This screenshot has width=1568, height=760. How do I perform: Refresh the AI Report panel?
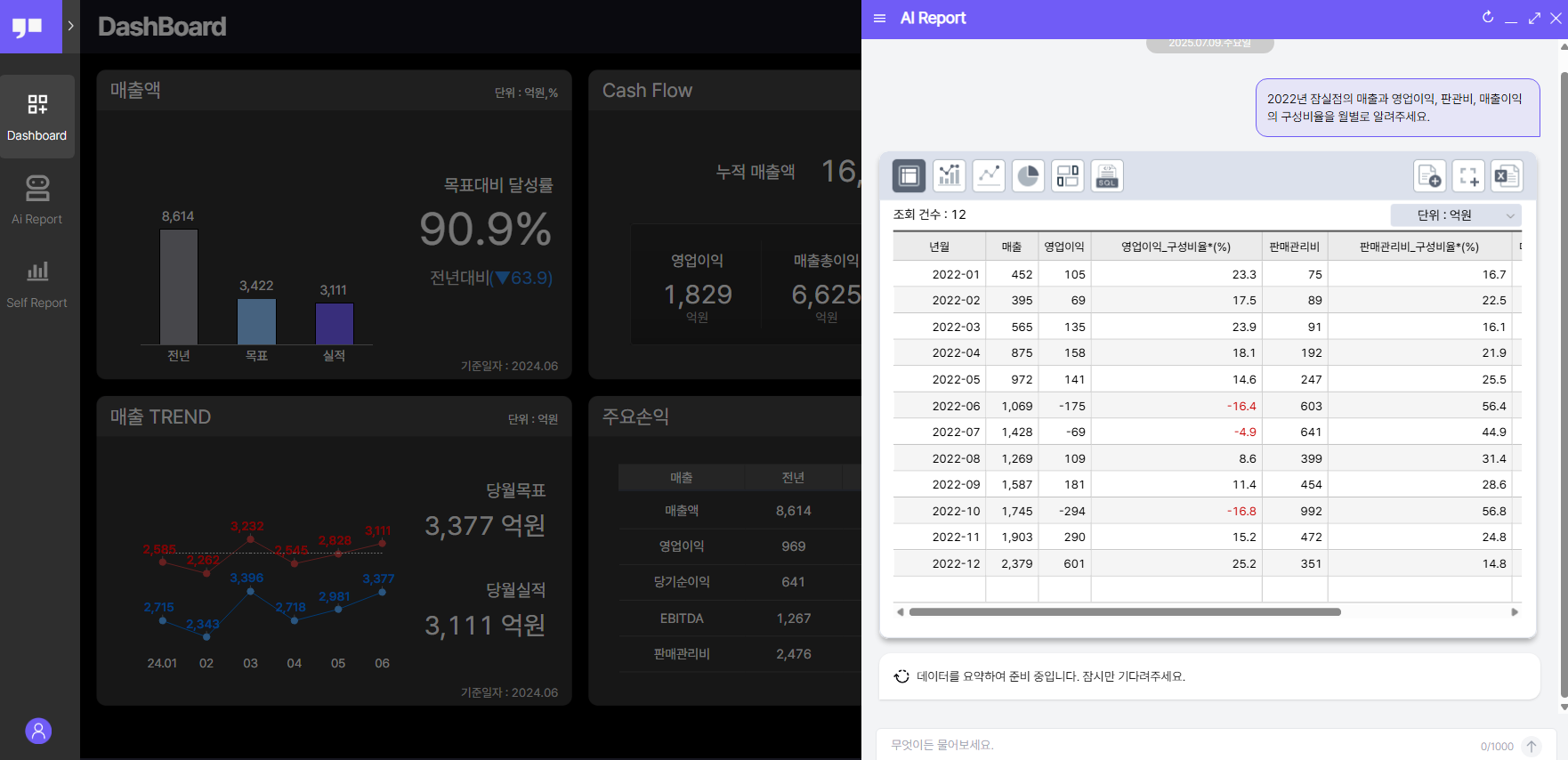(x=1488, y=18)
